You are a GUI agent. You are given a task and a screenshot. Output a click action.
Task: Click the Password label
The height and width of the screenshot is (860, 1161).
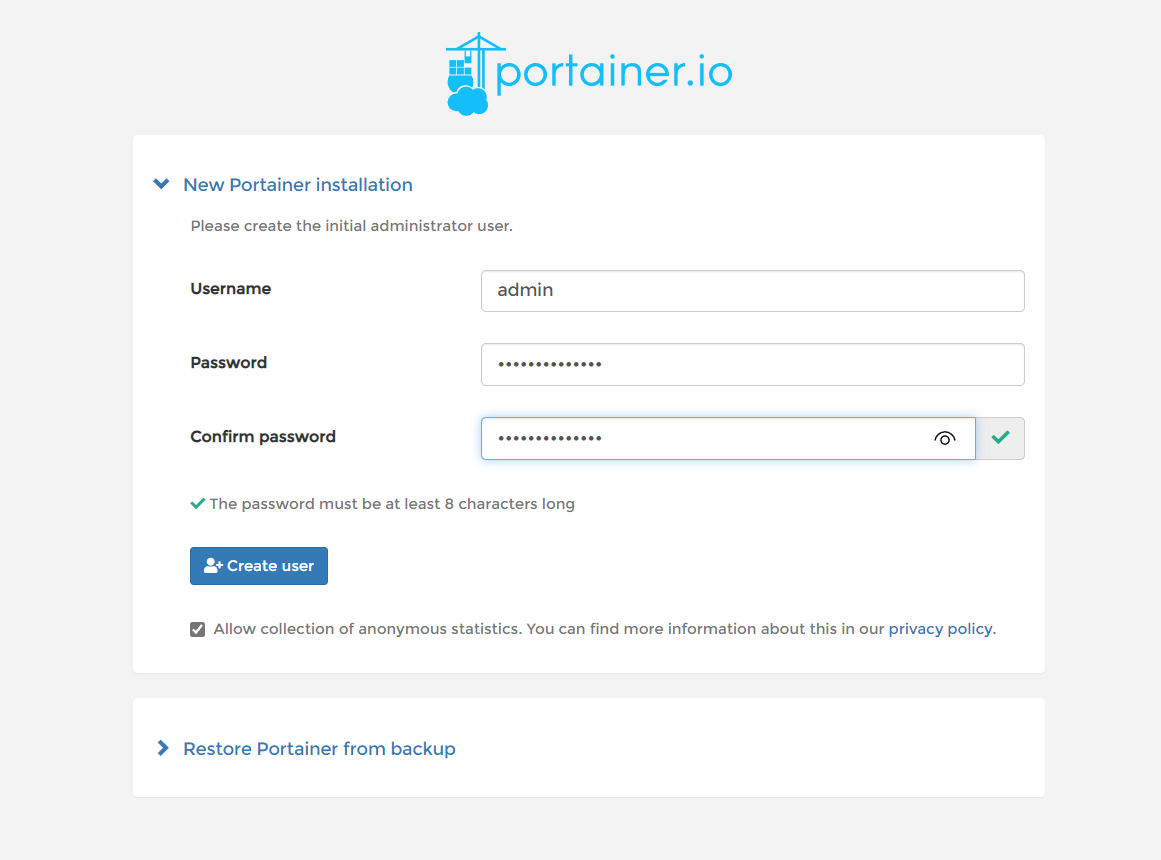pos(228,363)
